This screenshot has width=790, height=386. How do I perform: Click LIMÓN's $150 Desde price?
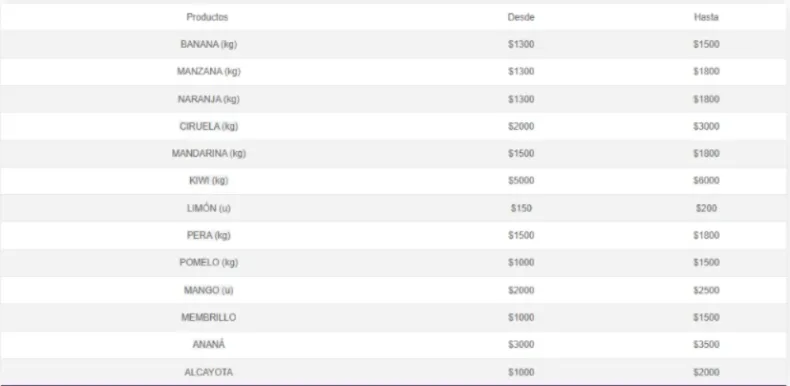521,208
